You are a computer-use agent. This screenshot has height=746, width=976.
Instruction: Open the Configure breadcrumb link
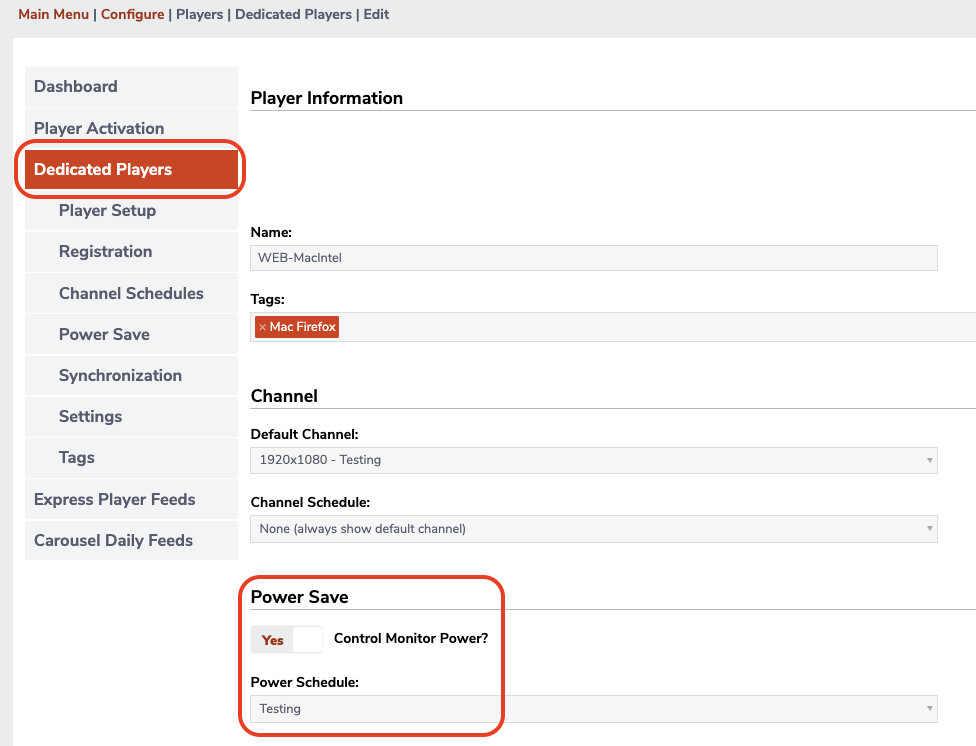133,14
